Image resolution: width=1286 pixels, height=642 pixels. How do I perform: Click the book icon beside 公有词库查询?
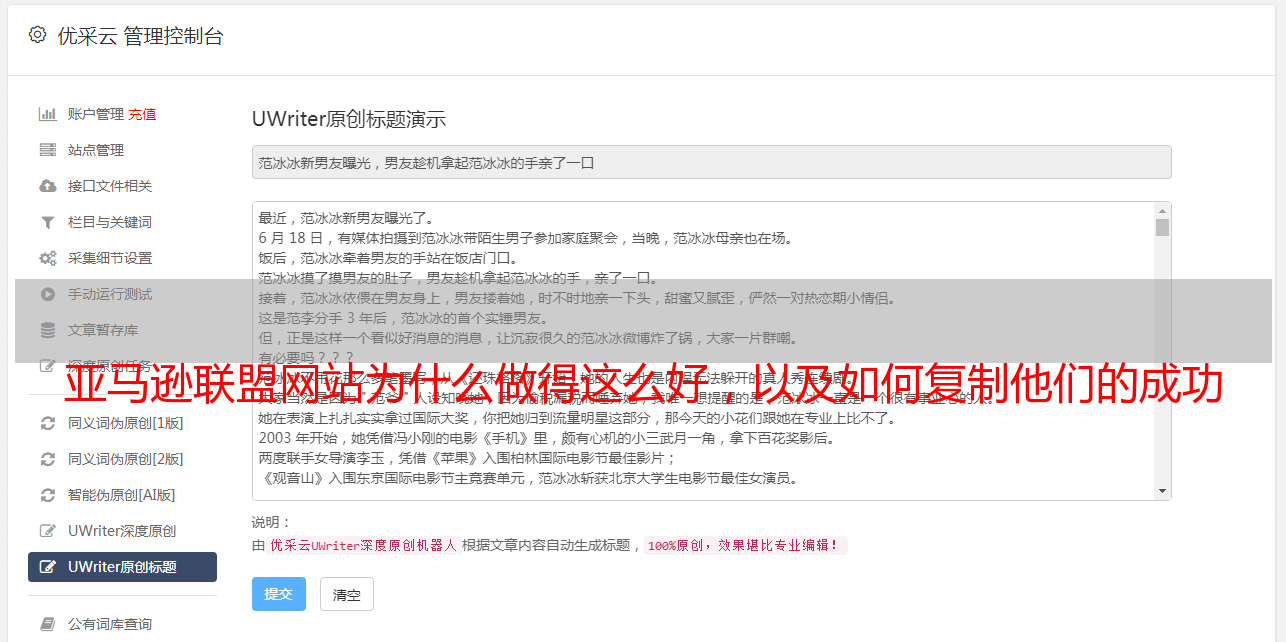pos(47,624)
